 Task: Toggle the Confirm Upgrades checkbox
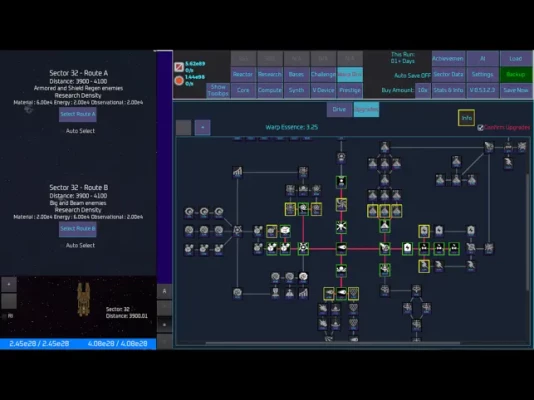[480, 128]
